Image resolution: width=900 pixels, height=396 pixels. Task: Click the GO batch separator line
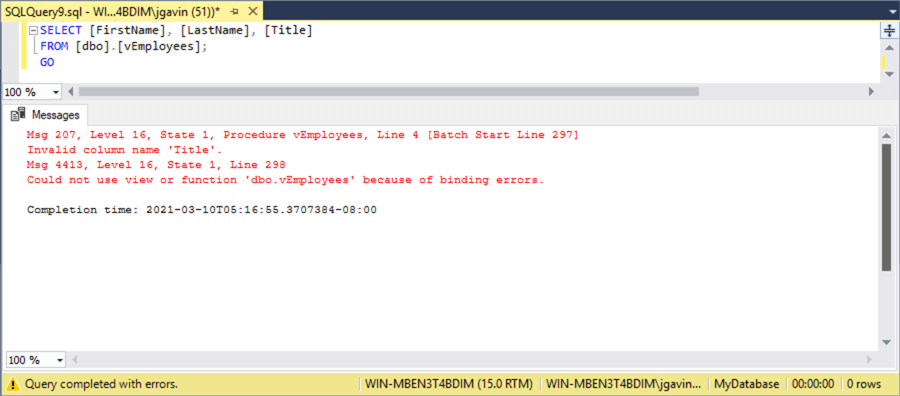(x=47, y=62)
